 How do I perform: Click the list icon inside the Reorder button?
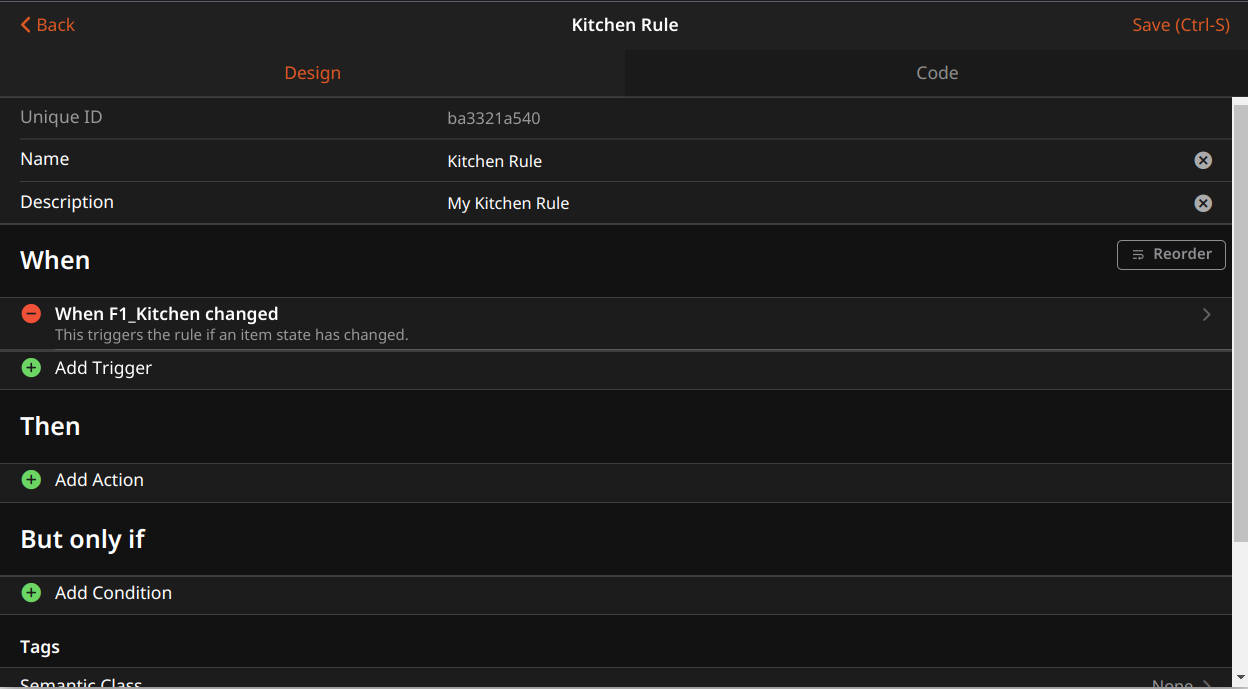1138,254
